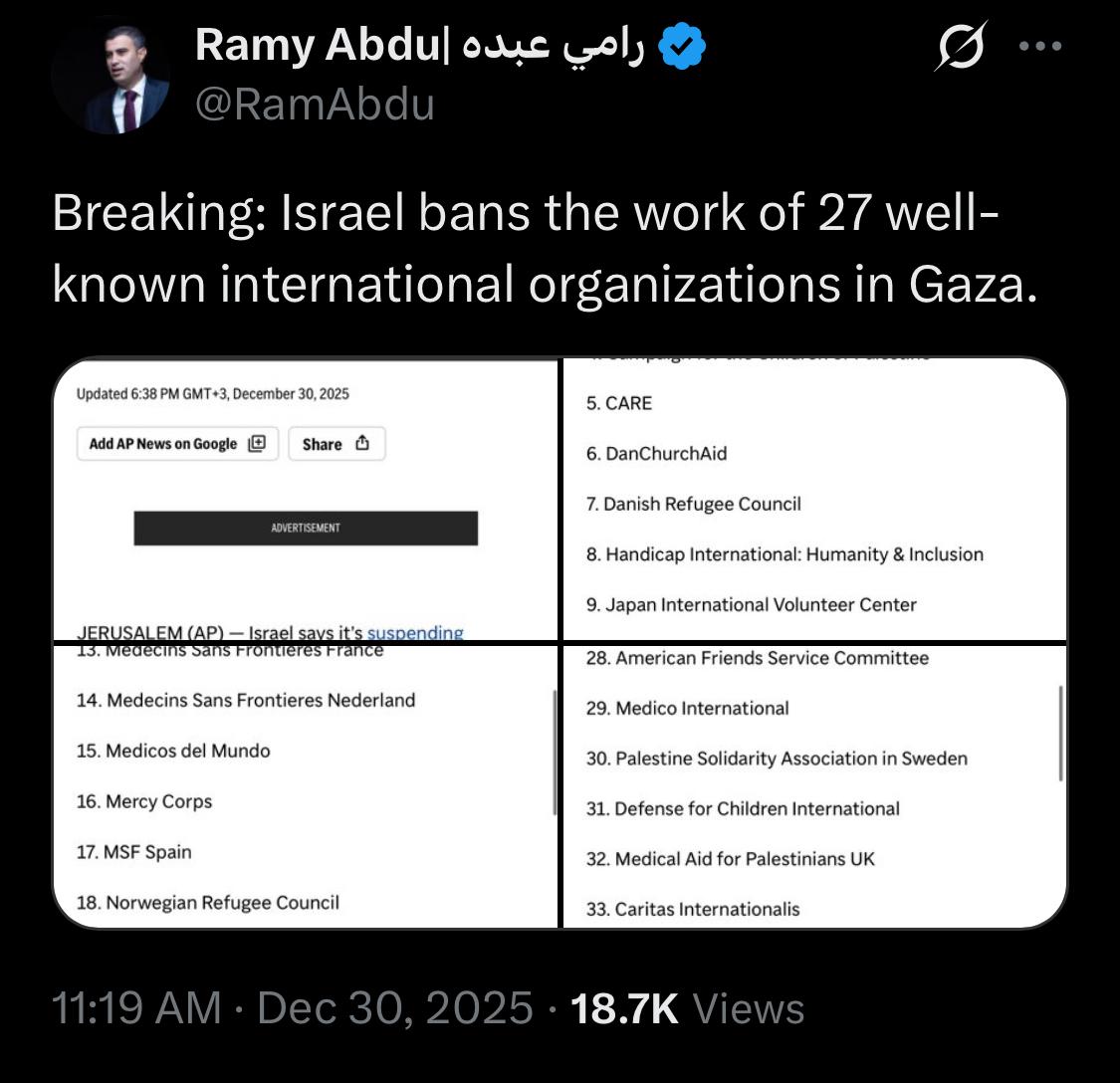Open the bottom-left image listing Mercy Corps
The image size is (1120, 1083).
[307, 786]
